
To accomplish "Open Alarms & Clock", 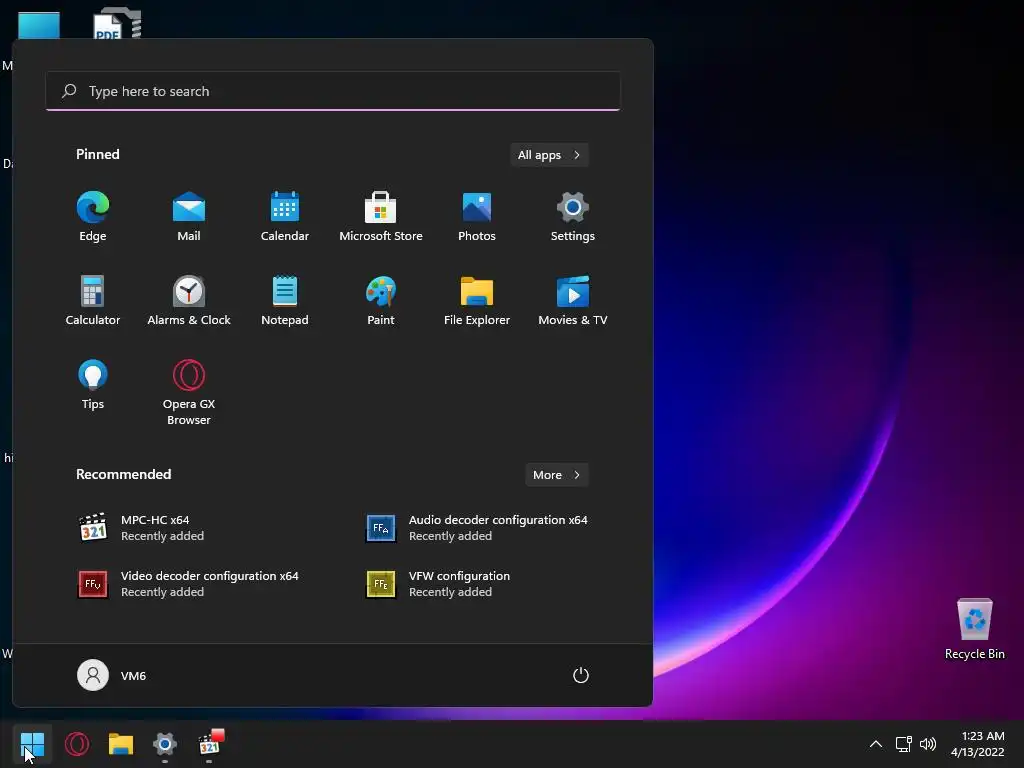I will pyautogui.click(x=189, y=300).
